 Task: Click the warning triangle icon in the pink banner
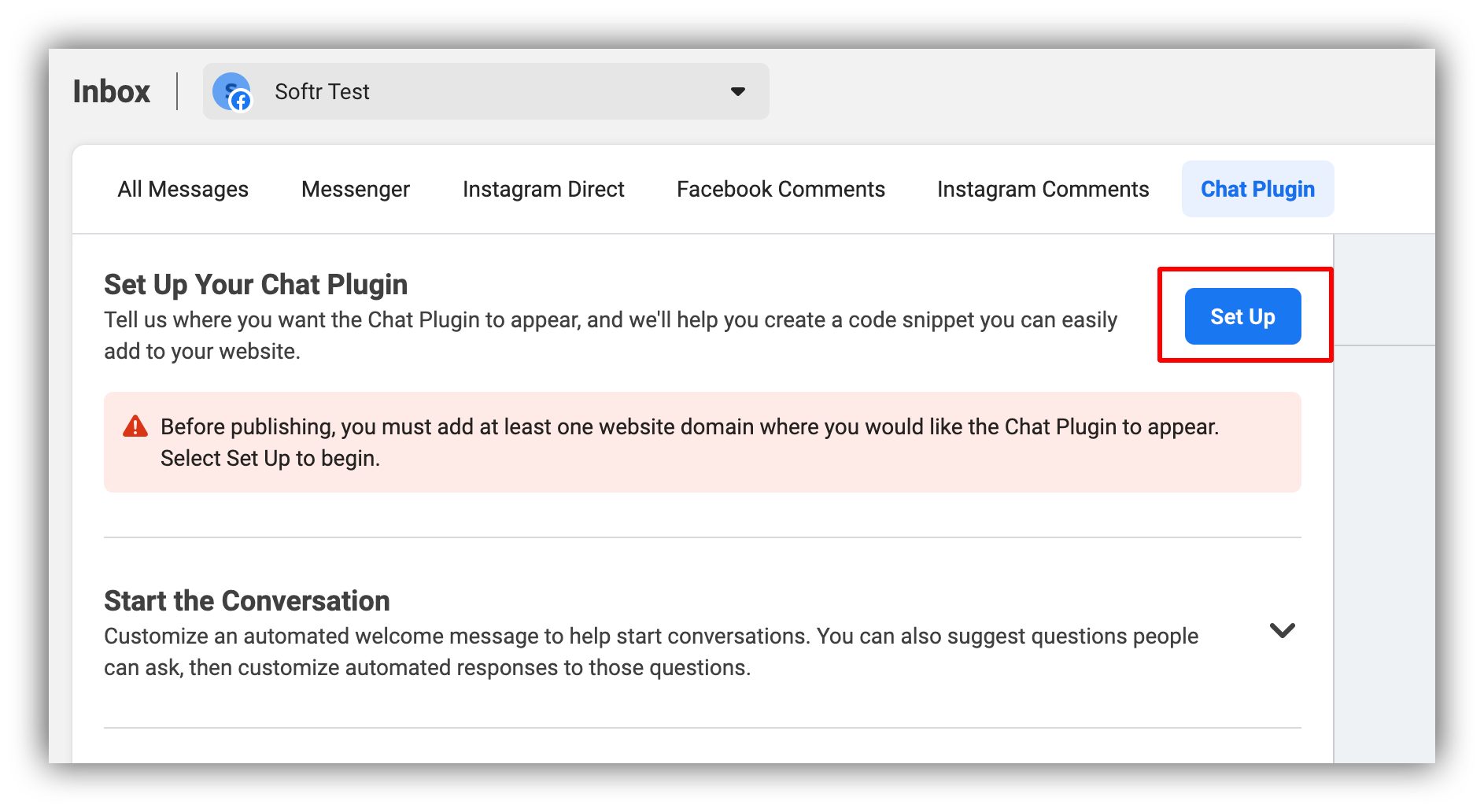click(135, 426)
